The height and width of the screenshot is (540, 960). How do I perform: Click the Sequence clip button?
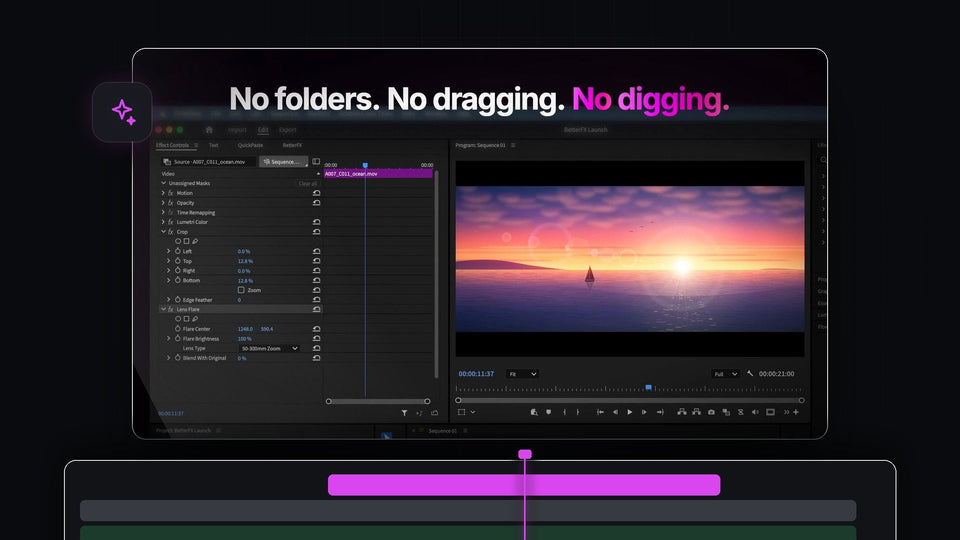coord(284,162)
